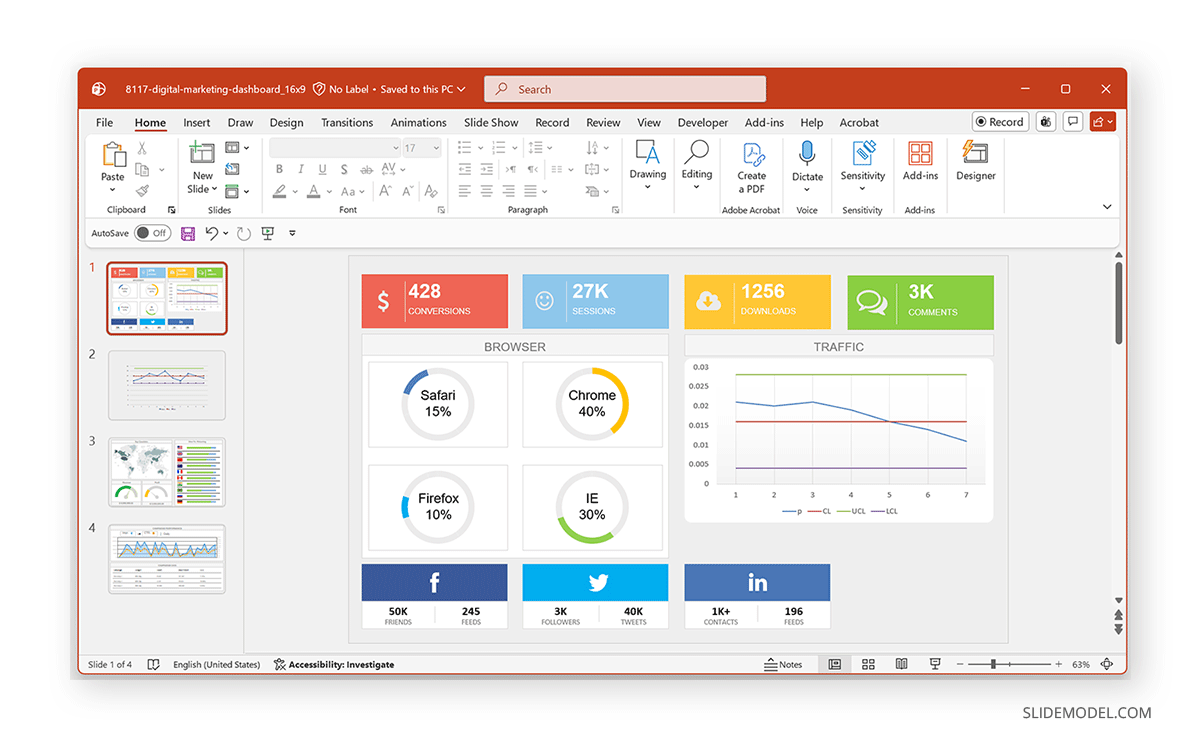Screen dimensions: 1200x743
Task: Fit slide to current window icon
Action: coord(1107,664)
